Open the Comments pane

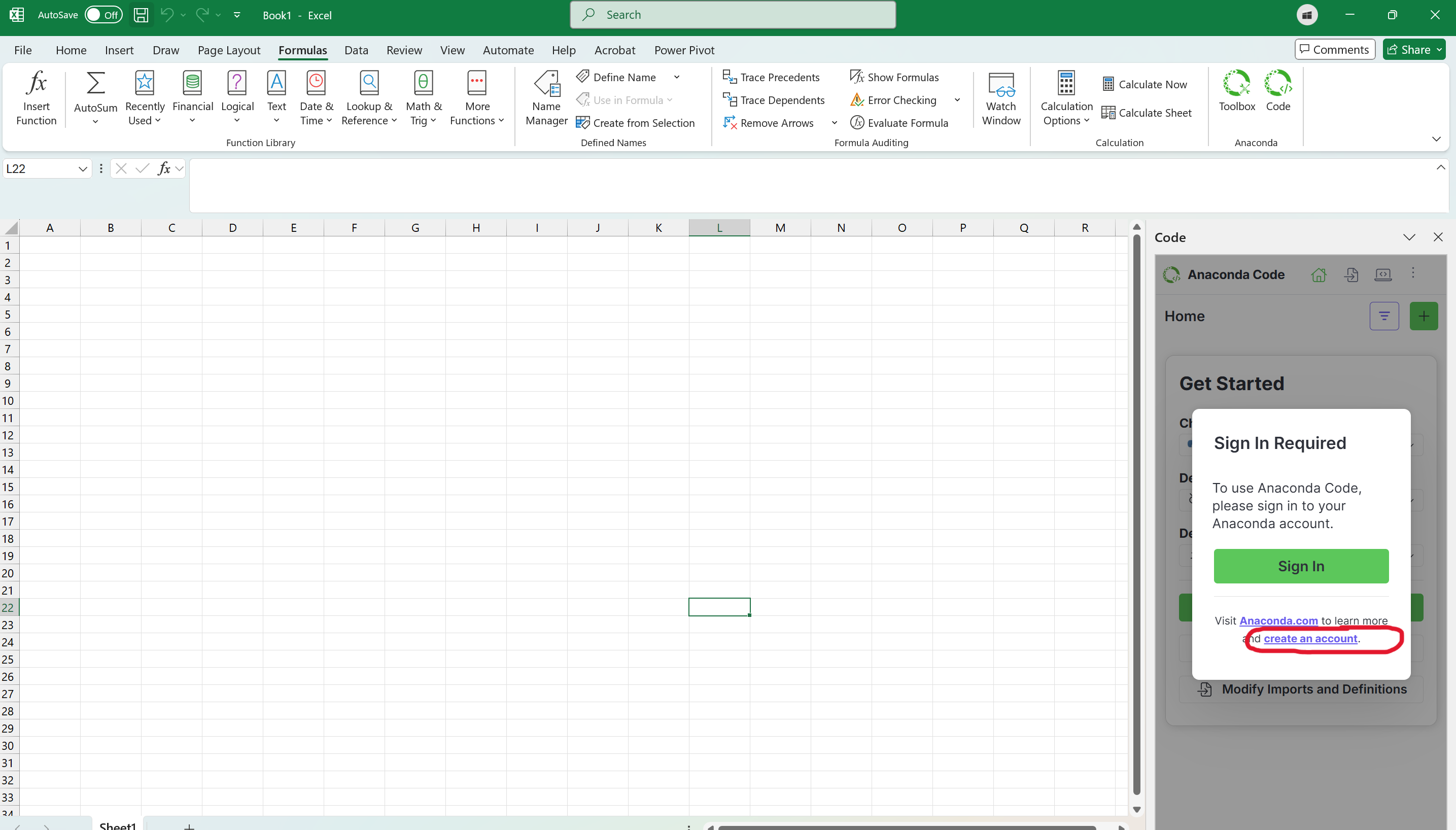click(x=1335, y=50)
